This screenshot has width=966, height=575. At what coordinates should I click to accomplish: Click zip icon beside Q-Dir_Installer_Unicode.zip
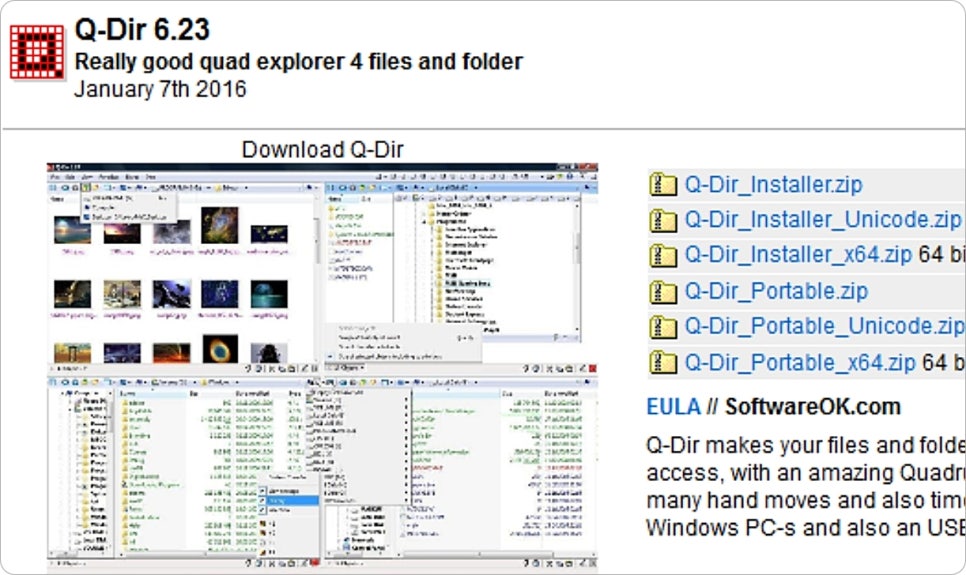[x=663, y=220]
